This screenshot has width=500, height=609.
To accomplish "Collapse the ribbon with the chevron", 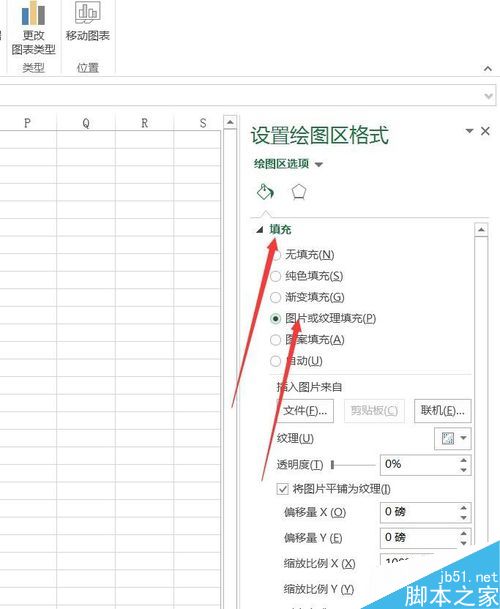I will coord(488,69).
